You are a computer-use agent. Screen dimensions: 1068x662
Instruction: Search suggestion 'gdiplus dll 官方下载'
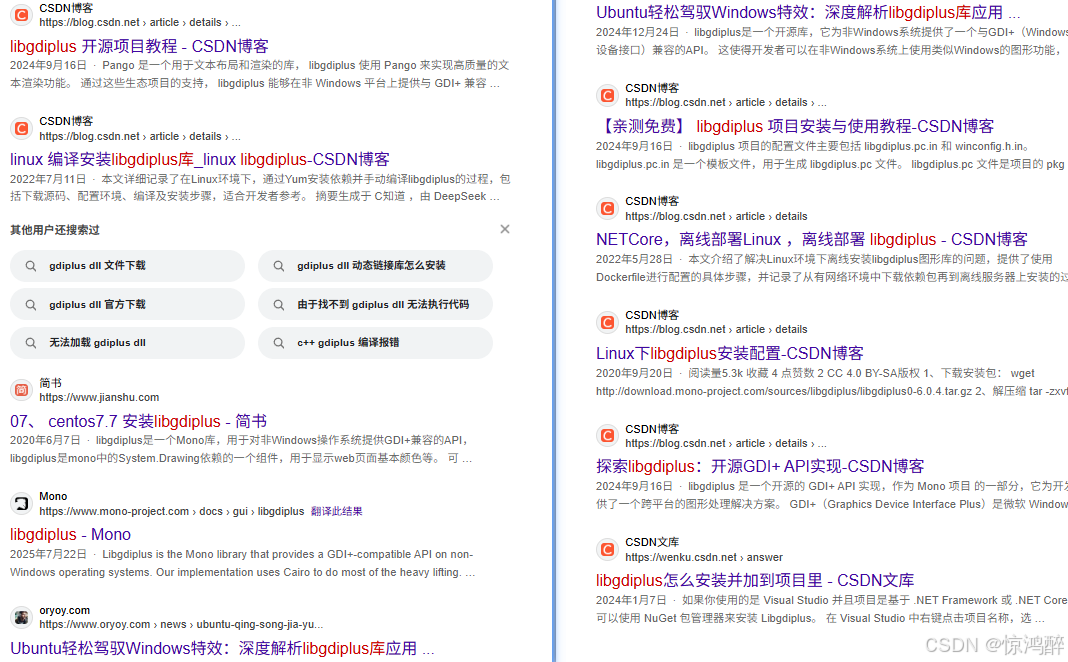tap(127, 304)
